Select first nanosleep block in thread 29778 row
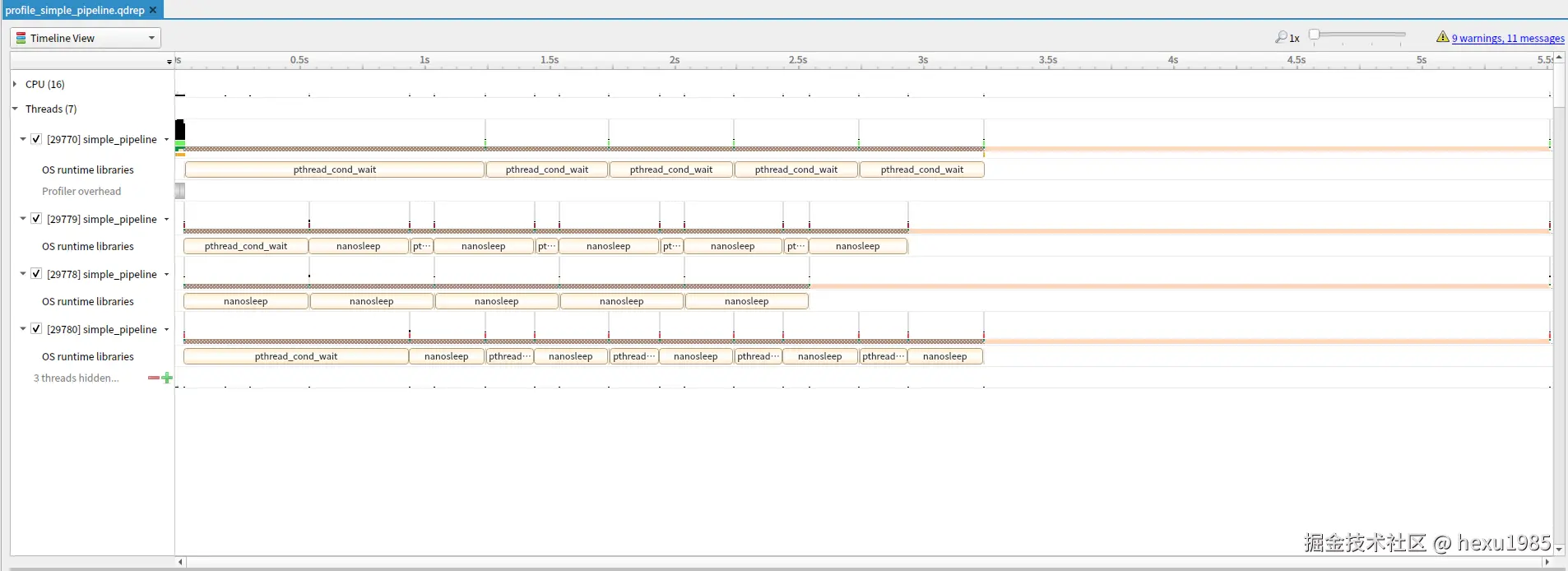 [246, 301]
